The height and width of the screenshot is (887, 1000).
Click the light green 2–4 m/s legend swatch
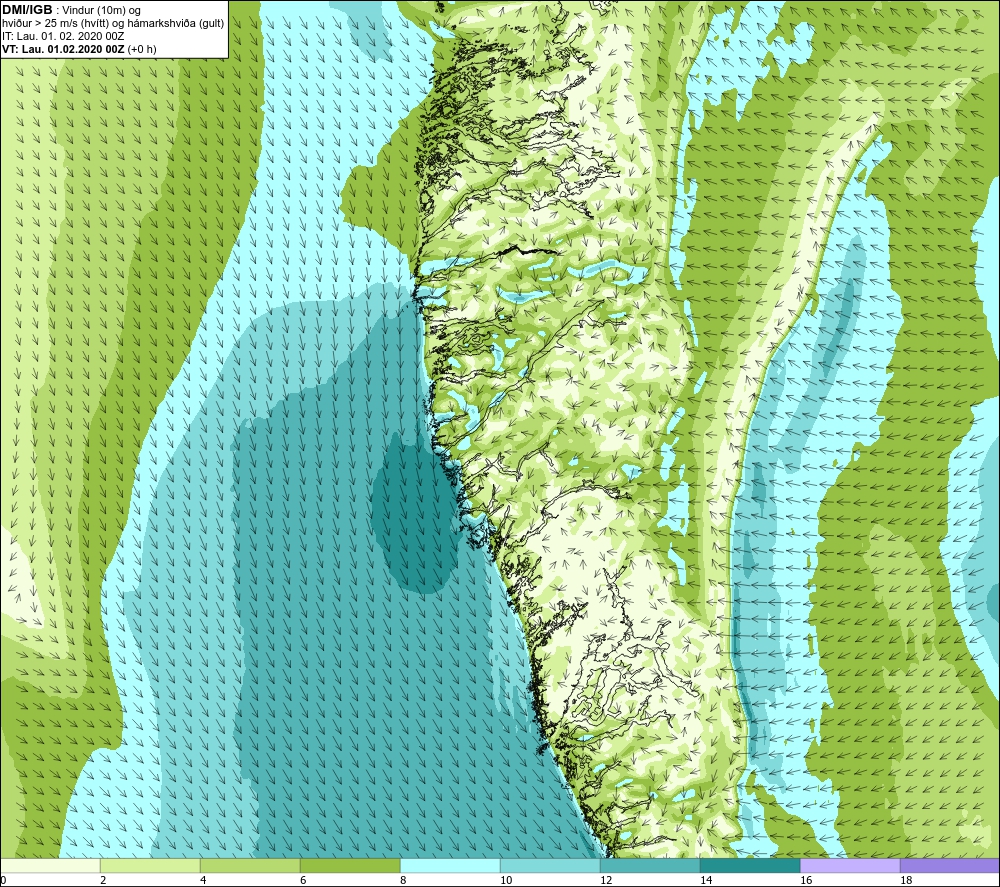[x=151, y=865]
